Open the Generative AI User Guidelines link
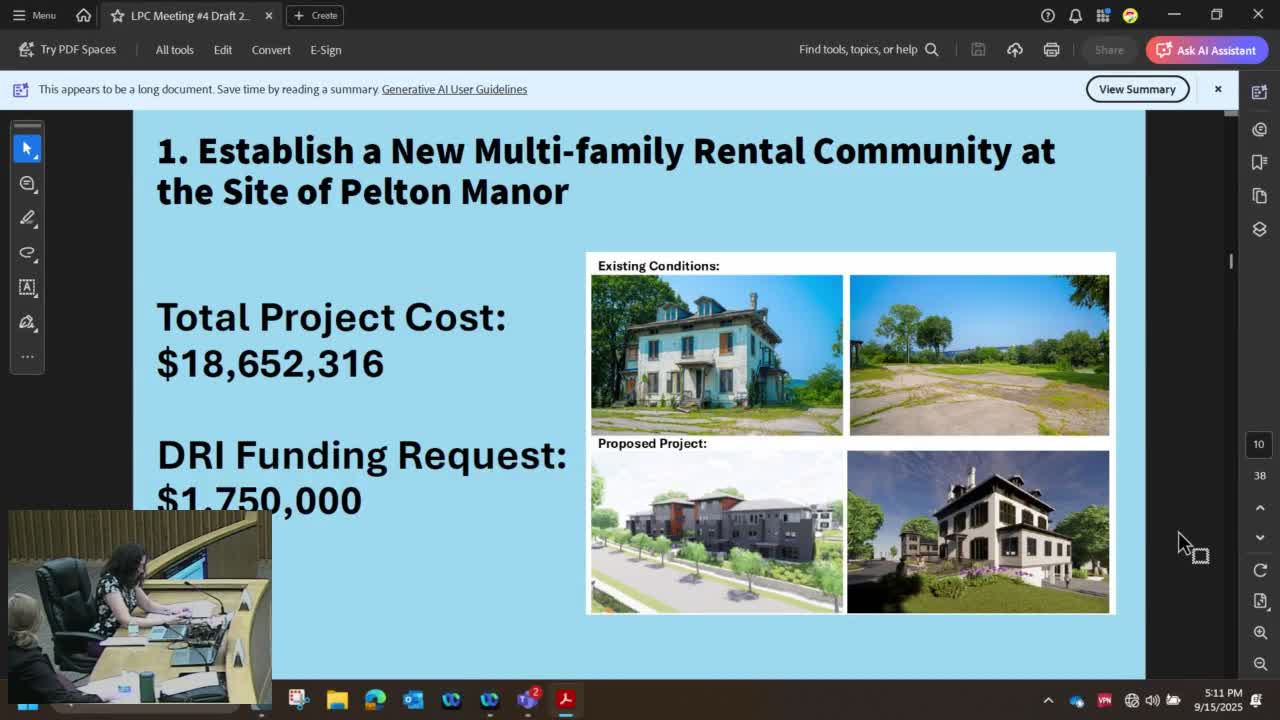The width and height of the screenshot is (1280, 720). pos(454,89)
